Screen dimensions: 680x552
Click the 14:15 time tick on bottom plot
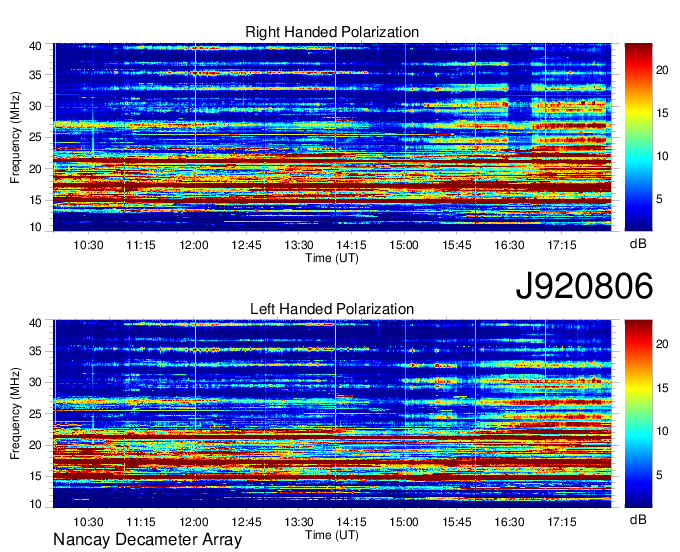[351, 522]
